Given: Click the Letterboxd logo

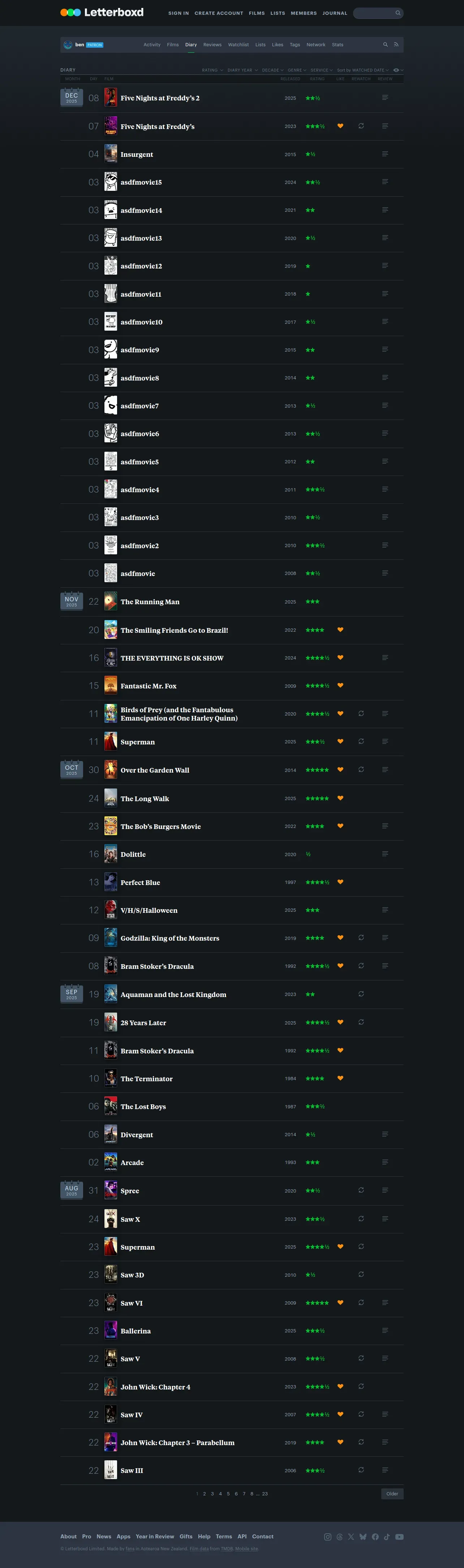Looking at the screenshot, I should tap(102, 12).
